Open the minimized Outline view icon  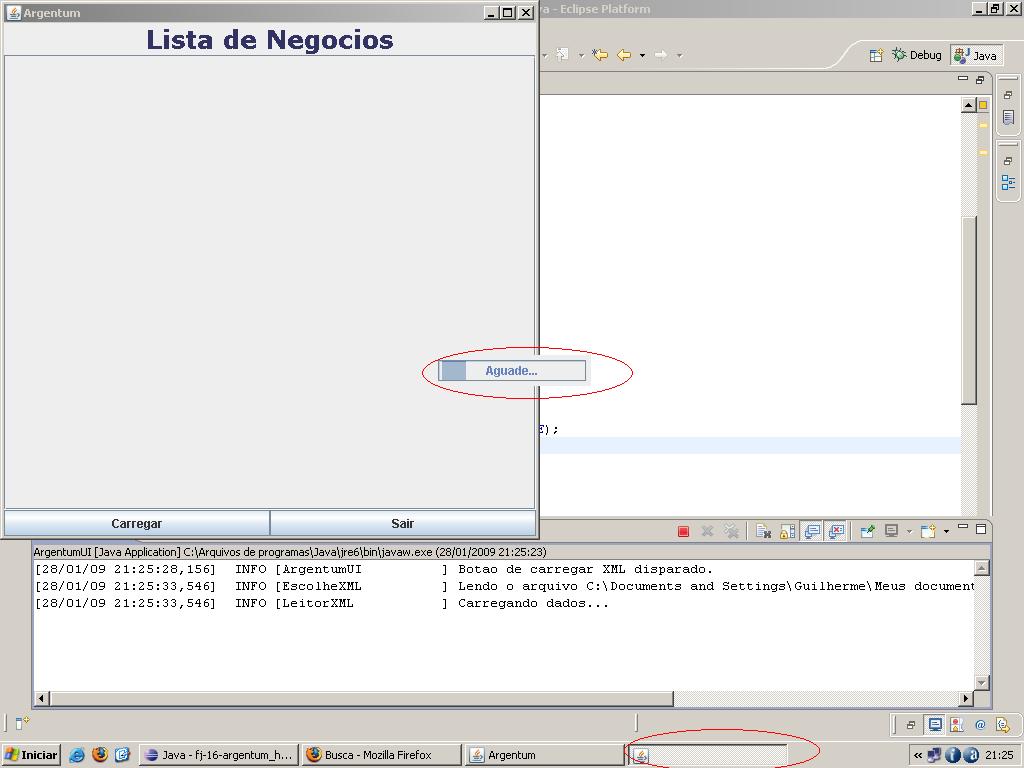pyautogui.click(x=1008, y=183)
